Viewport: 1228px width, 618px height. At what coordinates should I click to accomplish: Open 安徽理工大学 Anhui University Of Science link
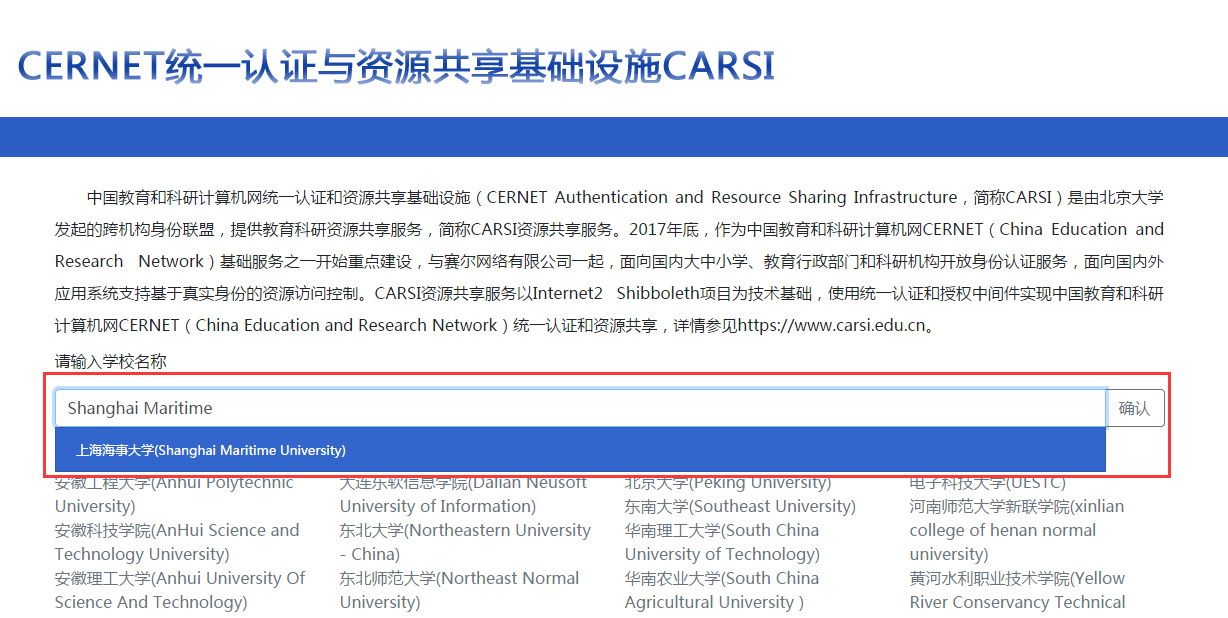tap(180, 590)
